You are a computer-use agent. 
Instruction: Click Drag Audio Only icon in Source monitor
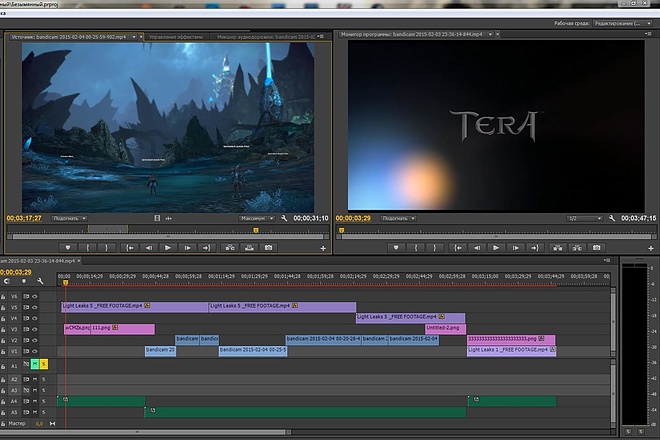(x=169, y=218)
